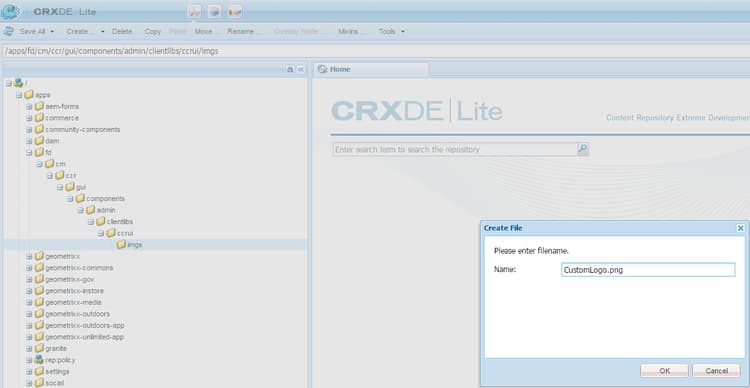Click the repository search text box
This screenshot has width=750, height=388.
[x=455, y=149]
